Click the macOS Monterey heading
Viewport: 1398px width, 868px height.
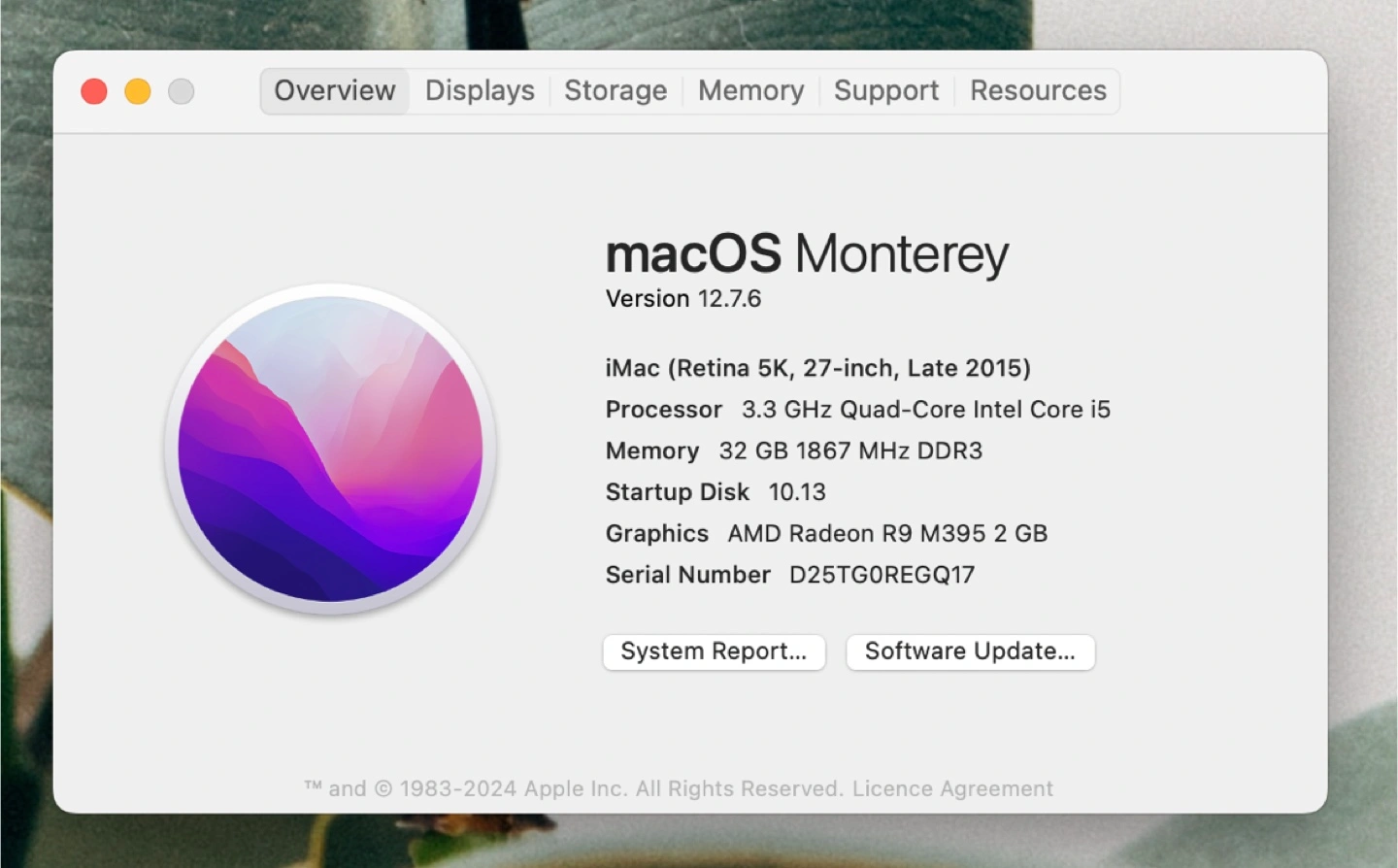coord(807,253)
